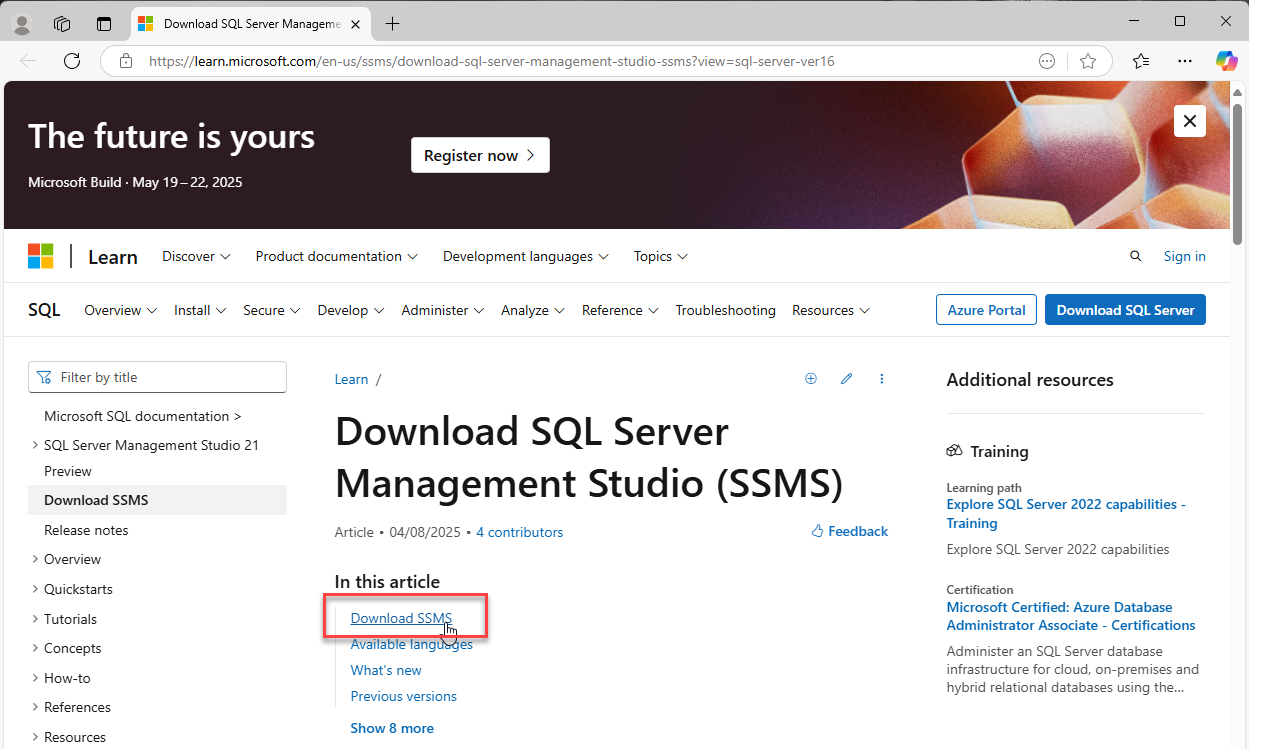Open the search magnifier icon
This screenshot has height=749, width=1272.
[x=1135, y=256]
